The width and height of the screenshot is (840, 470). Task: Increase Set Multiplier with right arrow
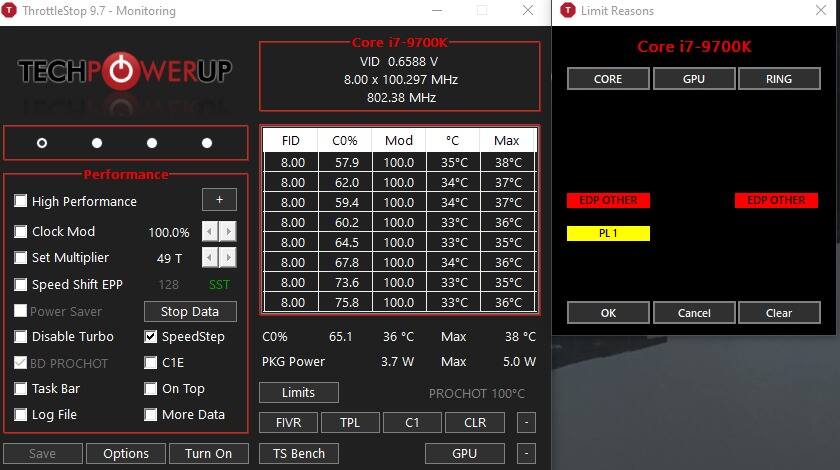click(228, 258)
